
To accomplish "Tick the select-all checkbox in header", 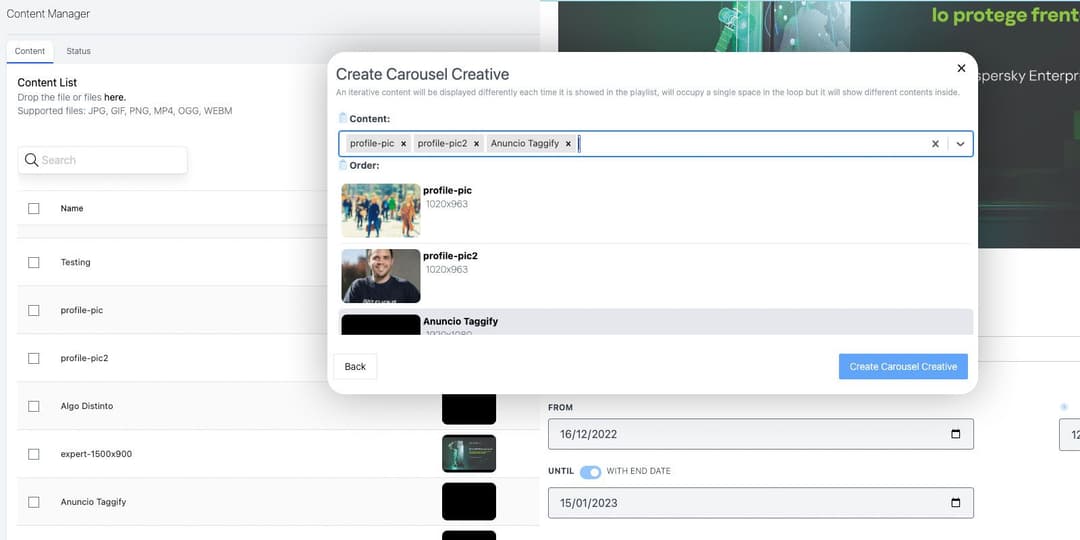I will point(34,208).
